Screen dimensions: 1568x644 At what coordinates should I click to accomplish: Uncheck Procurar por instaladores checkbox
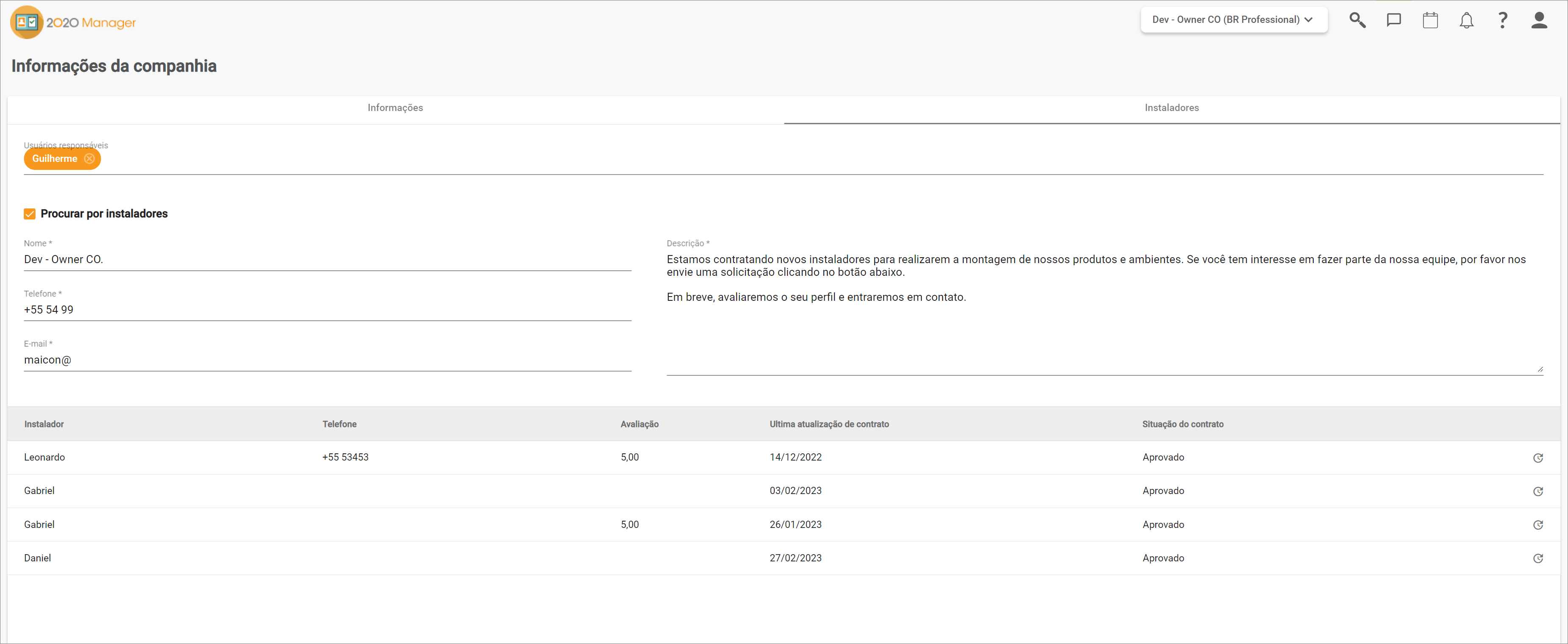pyautogui.click(x=30, y=214)
